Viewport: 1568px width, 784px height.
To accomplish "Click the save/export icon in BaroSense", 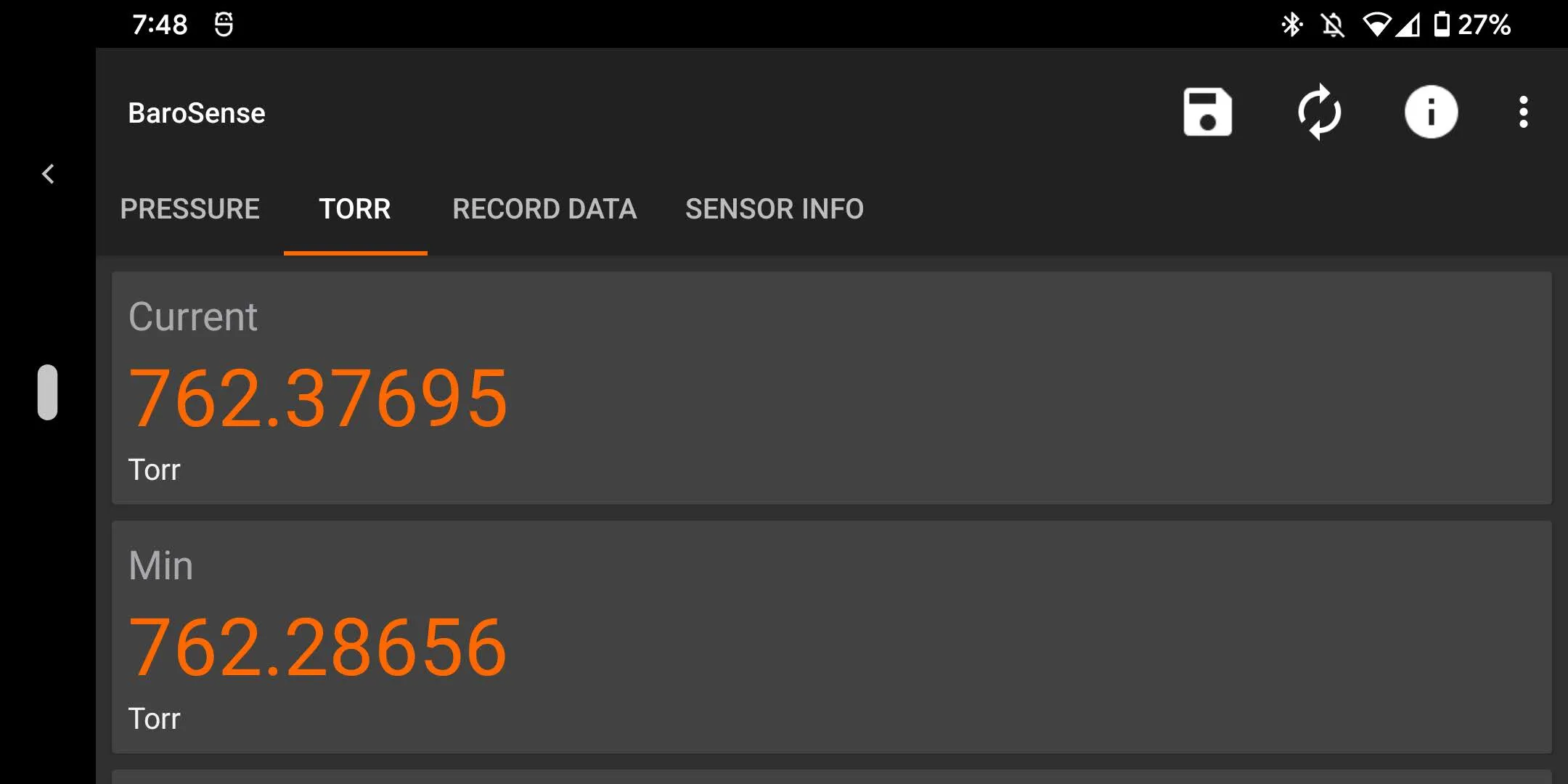I will pyautogui.click(x=1206, y=111).
